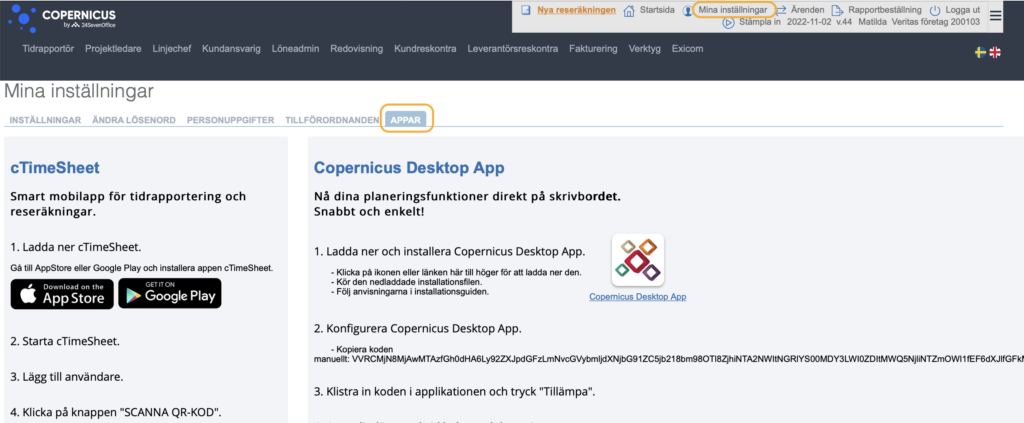Open the Redovisning menu
The height and width of the screenshot is (423, 1024).
[x=357, y=48]
